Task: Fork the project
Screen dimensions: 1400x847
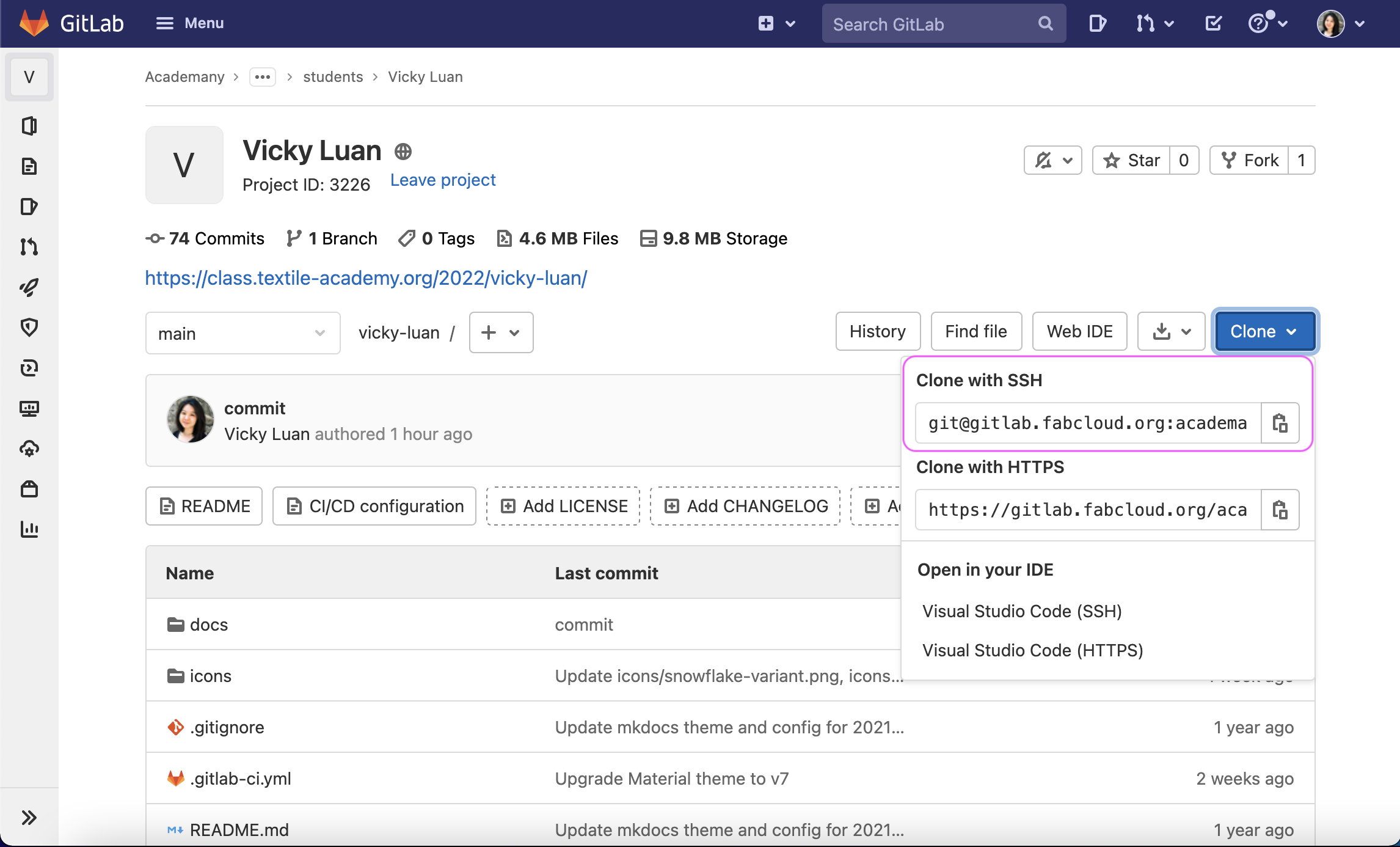Action: (1249, 160)
